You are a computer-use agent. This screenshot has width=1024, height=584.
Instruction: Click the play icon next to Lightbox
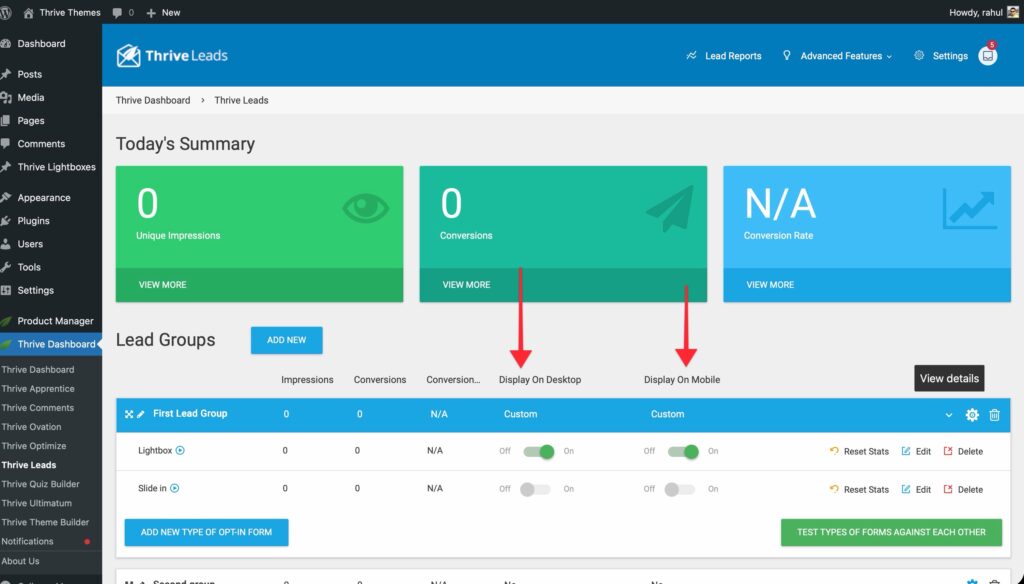point(181,451)
